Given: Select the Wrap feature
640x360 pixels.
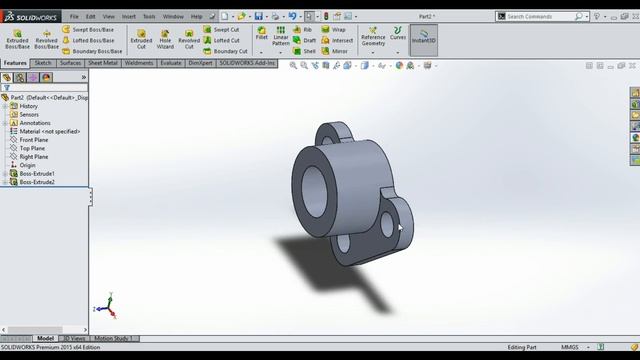Looking at the screenshot, I should coord(333,29).
